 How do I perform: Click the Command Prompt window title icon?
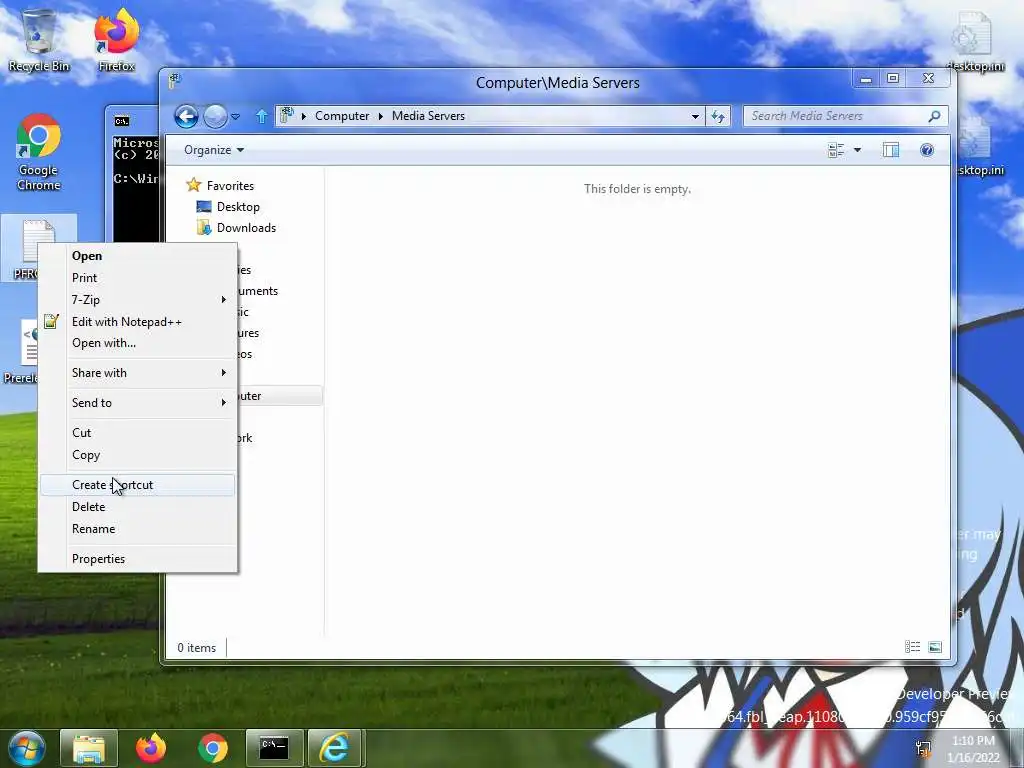click(121, 121)
